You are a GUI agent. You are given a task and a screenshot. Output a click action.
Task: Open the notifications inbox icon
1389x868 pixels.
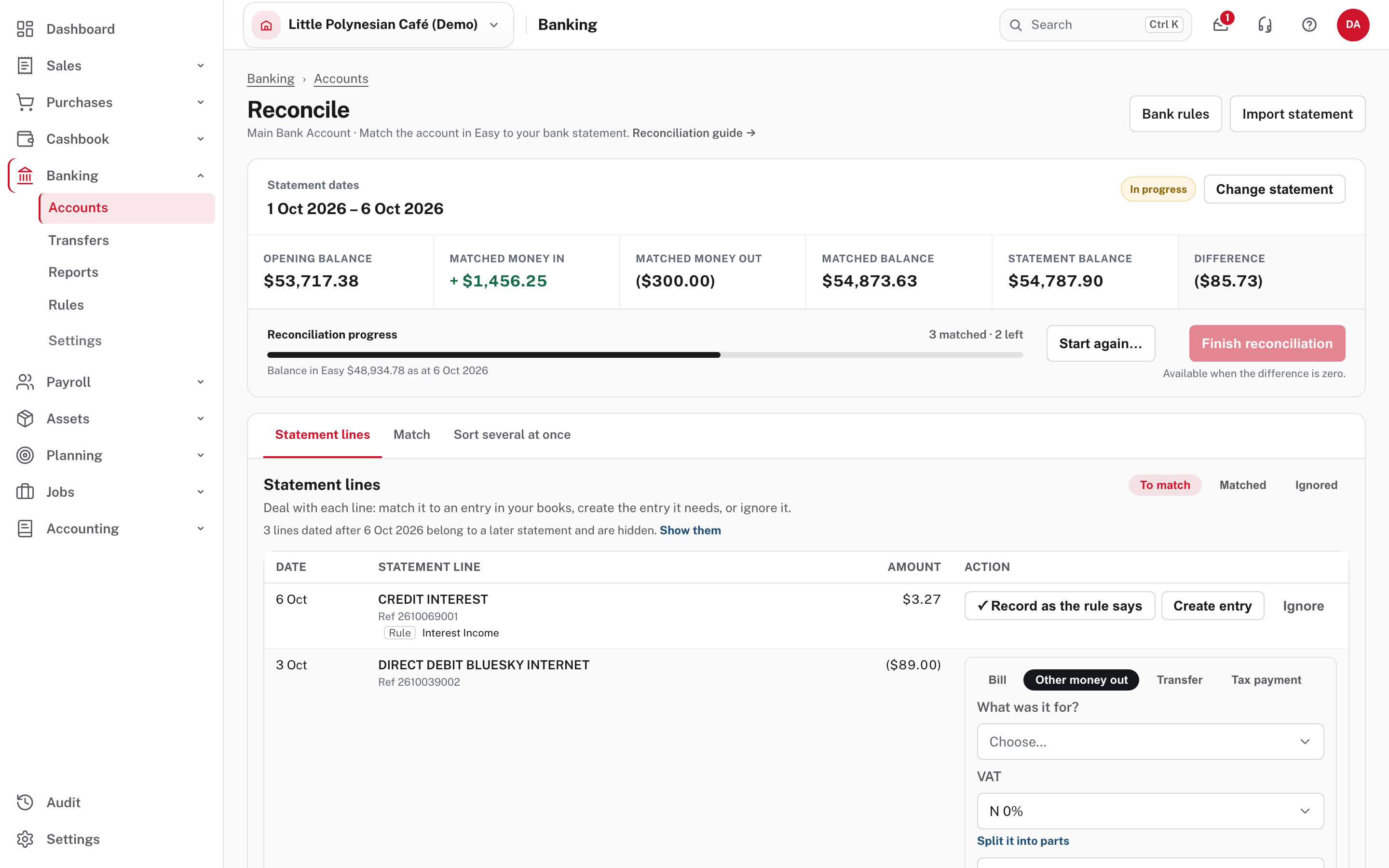pyautogui.click(x=1221, y=25)
